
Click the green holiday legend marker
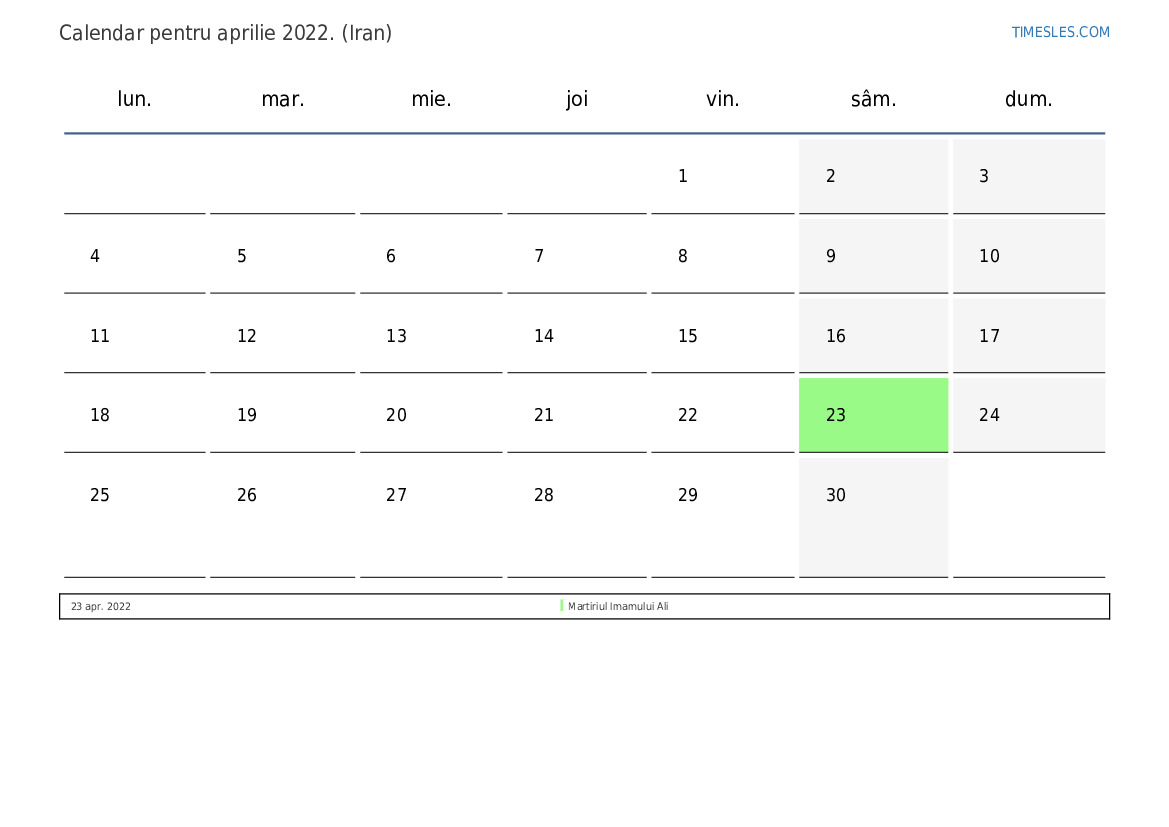click(562, 606)
